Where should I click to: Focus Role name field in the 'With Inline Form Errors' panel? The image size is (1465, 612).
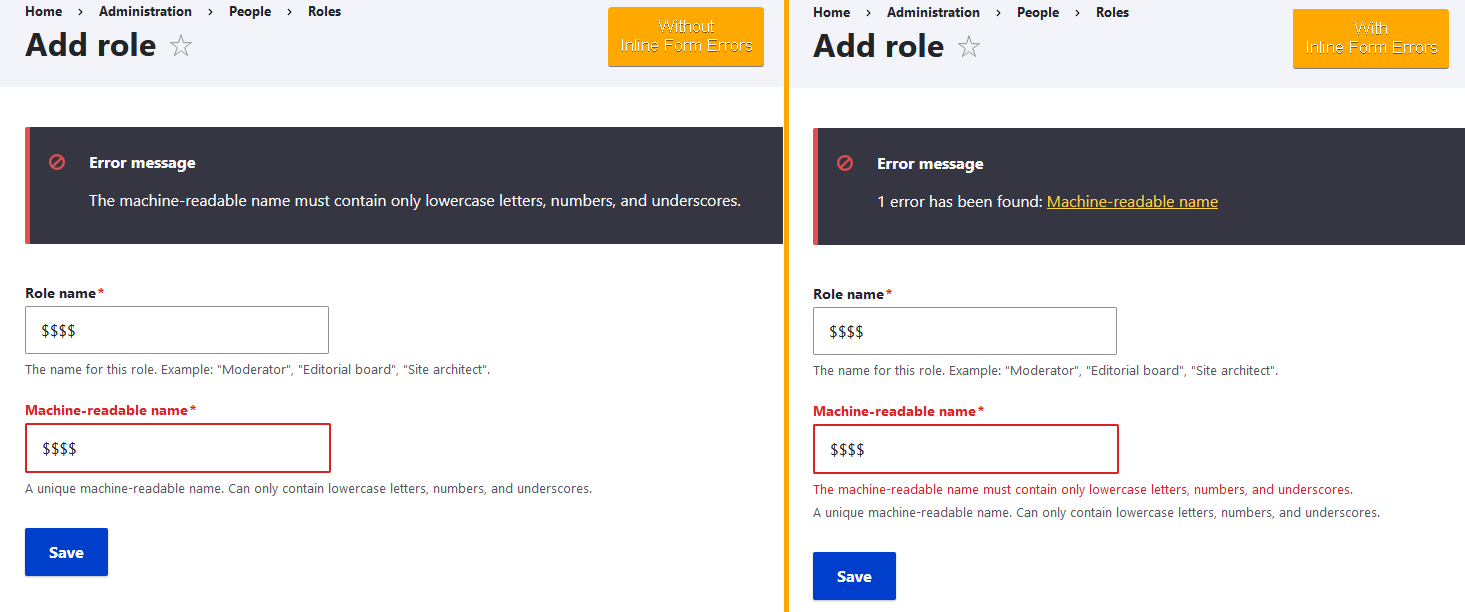click(x=965, y=331)
